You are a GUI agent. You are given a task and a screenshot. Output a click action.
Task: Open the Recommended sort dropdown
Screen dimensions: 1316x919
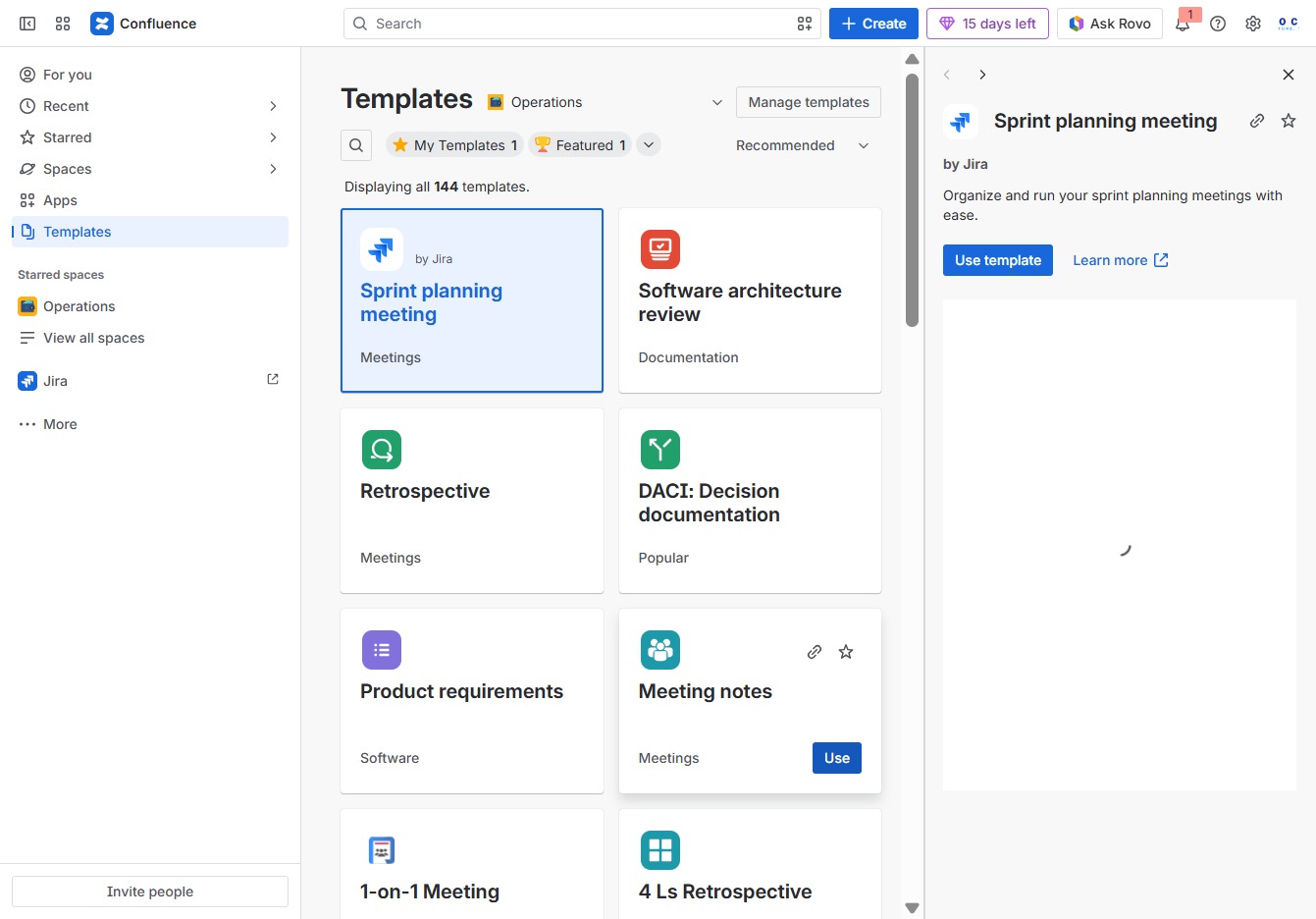[803, 145]
